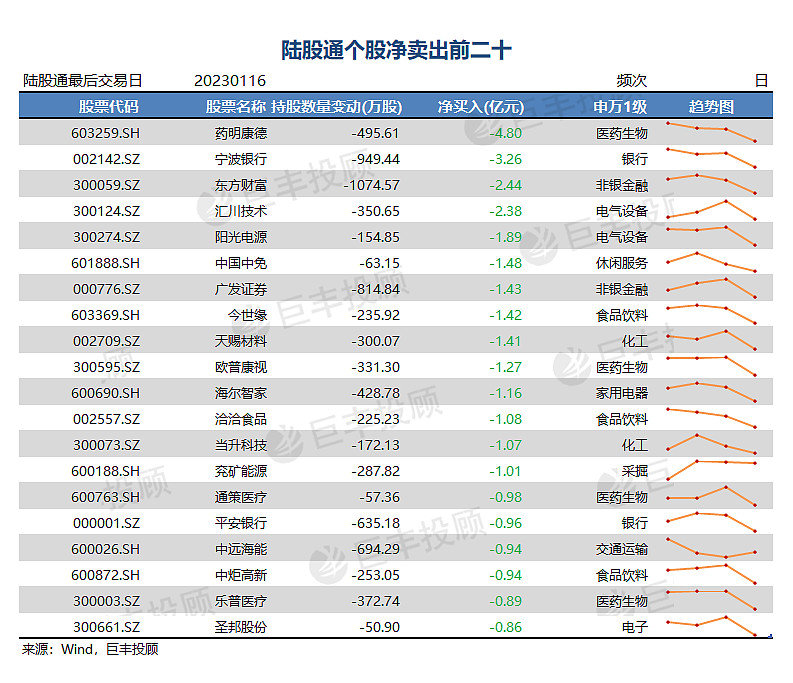The height and width of the screenshot is (683, 793).
Task: Click the 交通运输 sector cell
Action: 622,549
